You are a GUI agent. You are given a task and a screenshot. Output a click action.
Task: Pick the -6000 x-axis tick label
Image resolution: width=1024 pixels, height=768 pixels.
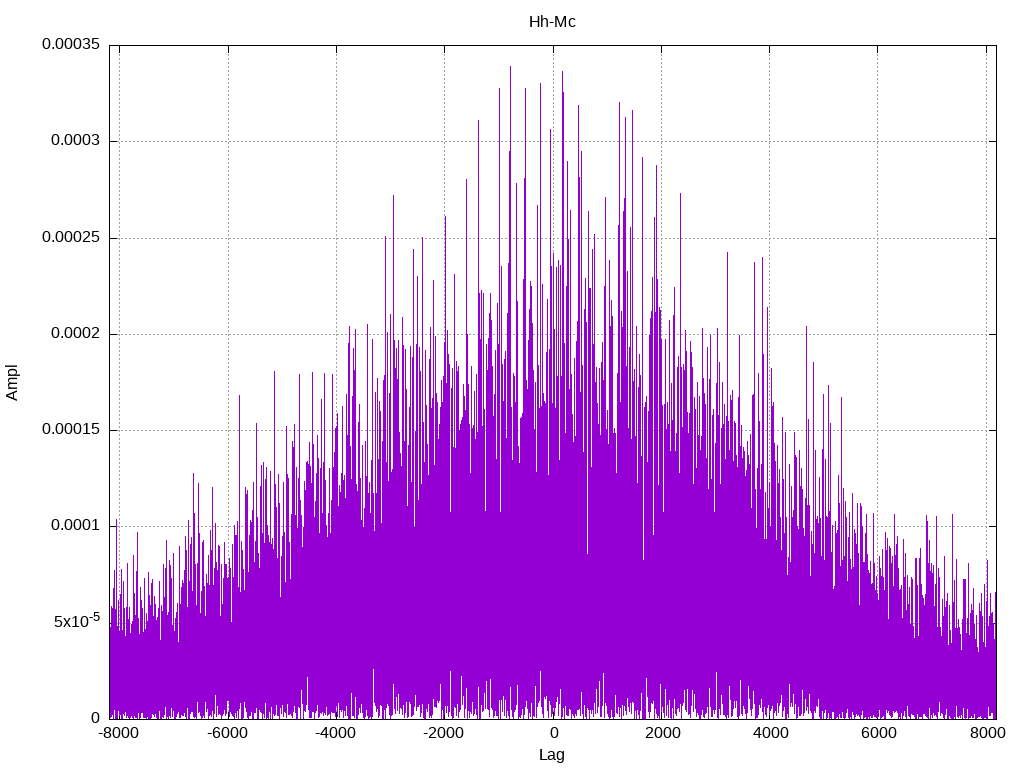(x=227, y=733)
